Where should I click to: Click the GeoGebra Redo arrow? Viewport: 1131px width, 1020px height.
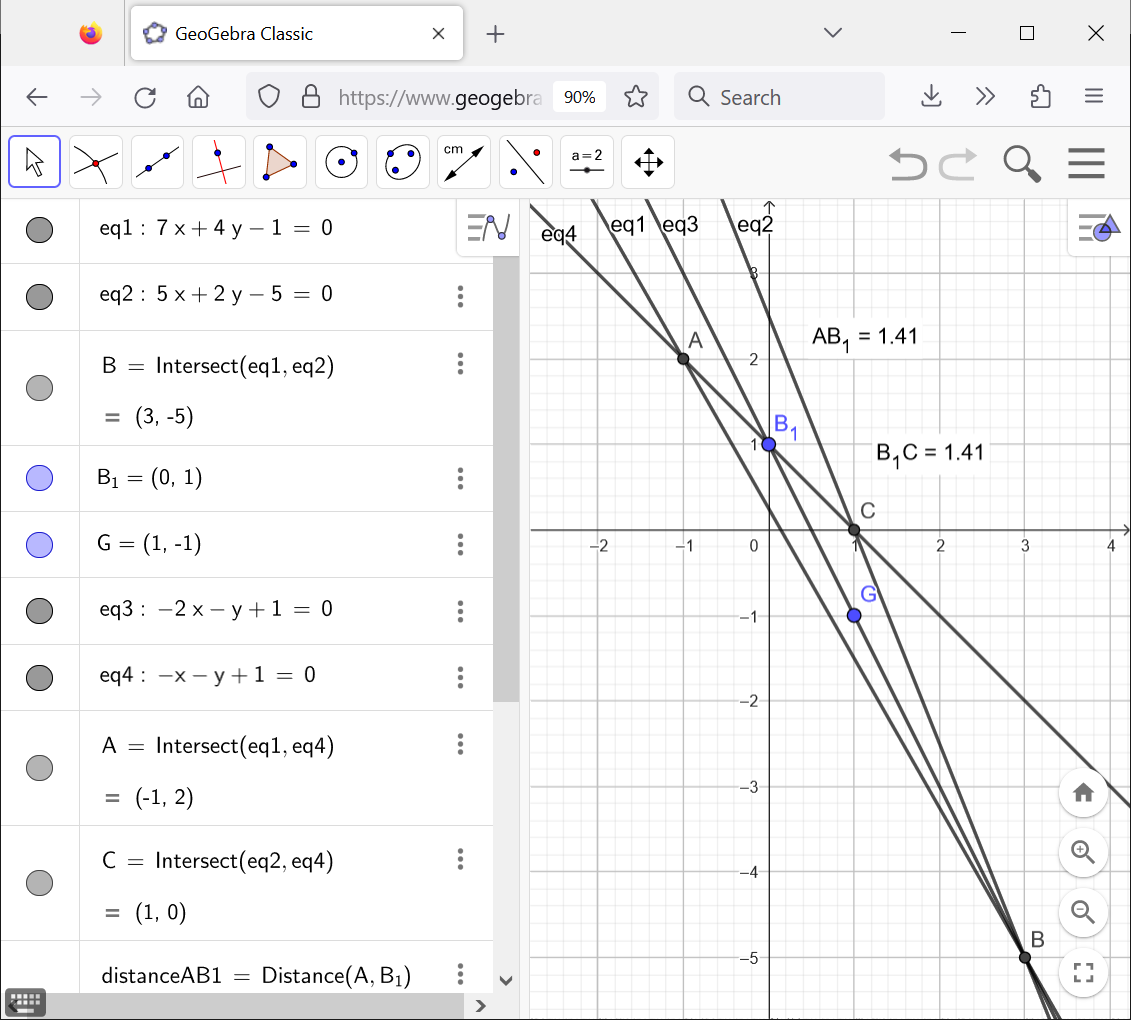coord(958,163)
